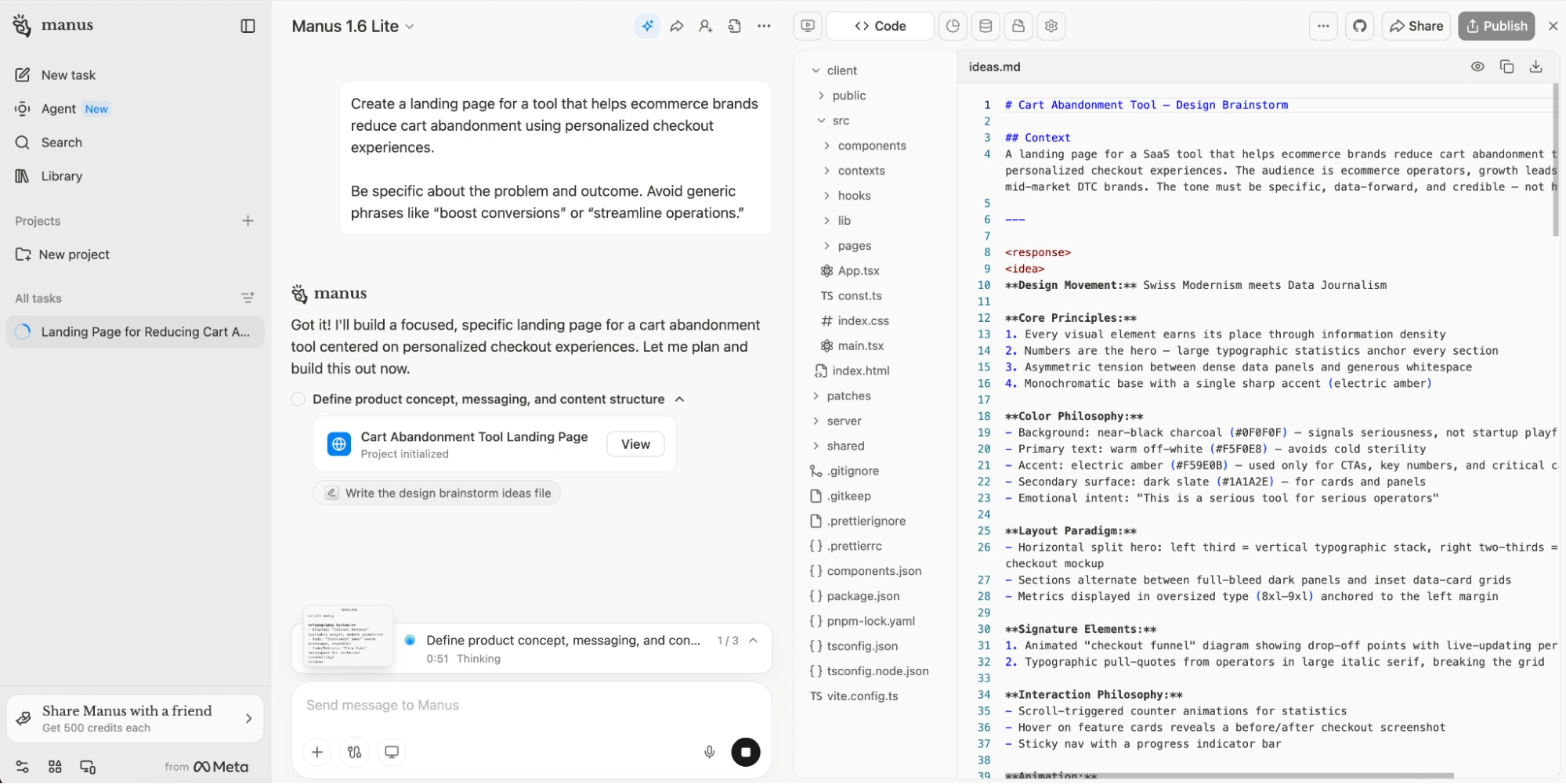Viewport: 1566px width, 784px height.
Task: Toggle the sidebar collapse icon
Action: coord(248,26)
